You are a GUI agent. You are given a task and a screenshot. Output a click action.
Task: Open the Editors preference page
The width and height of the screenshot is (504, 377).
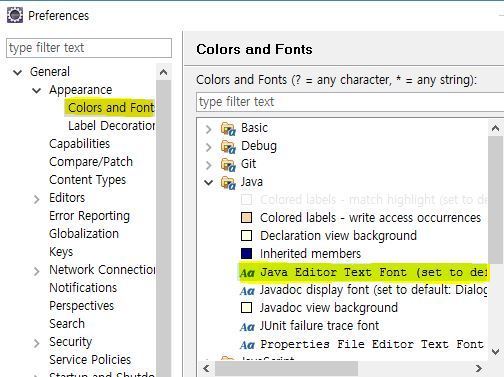pos(67,198)
